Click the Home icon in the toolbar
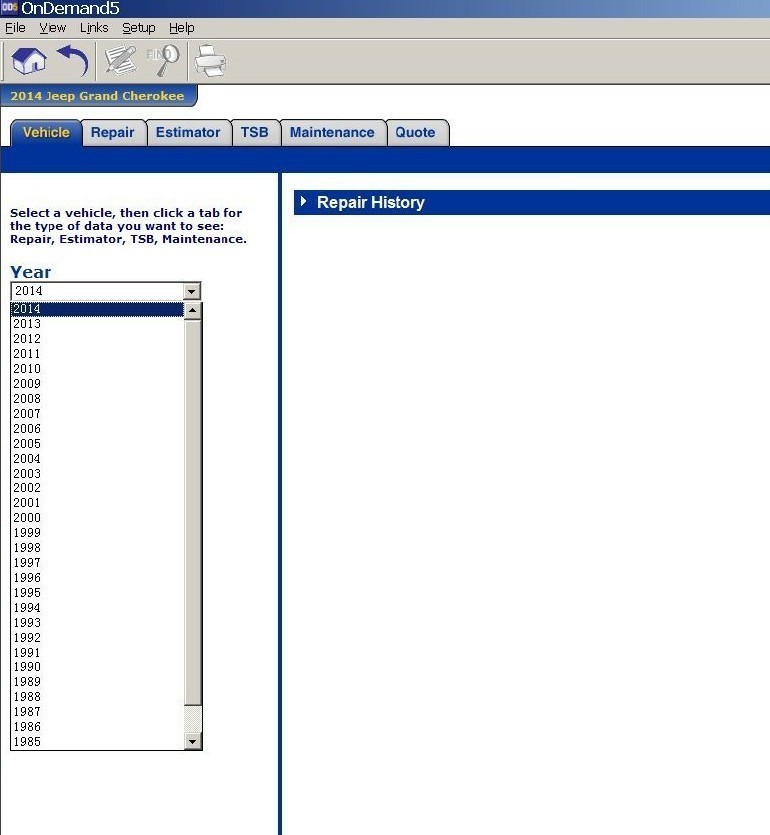 [x=29, y=61]
